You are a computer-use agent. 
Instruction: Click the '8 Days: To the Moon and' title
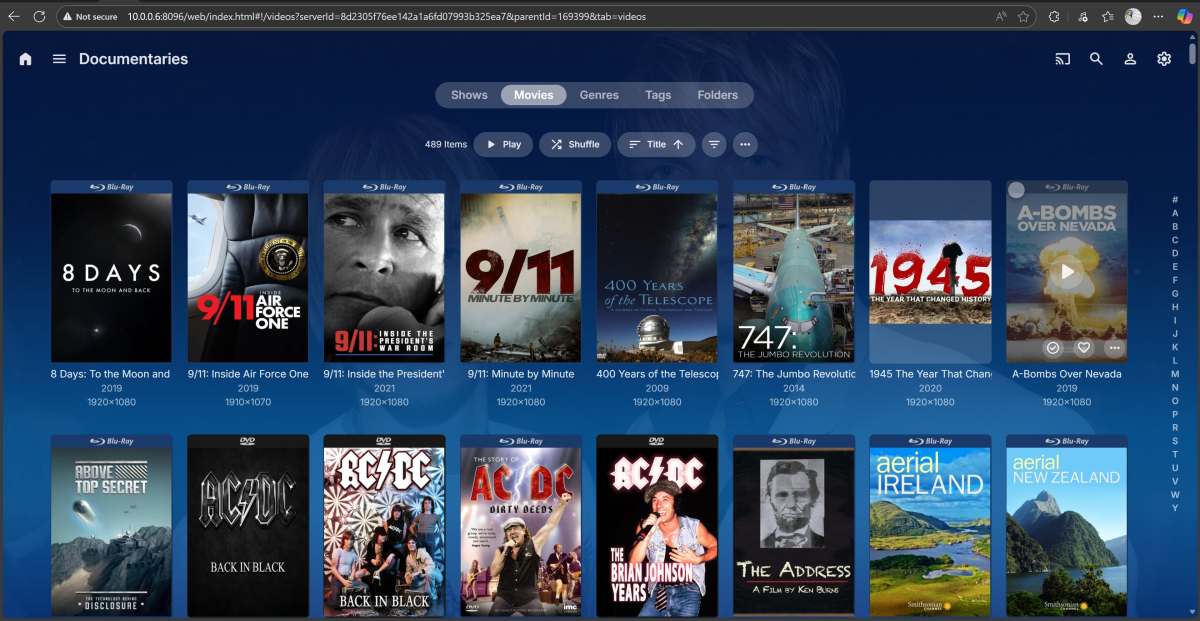click(x=111, y=374)
